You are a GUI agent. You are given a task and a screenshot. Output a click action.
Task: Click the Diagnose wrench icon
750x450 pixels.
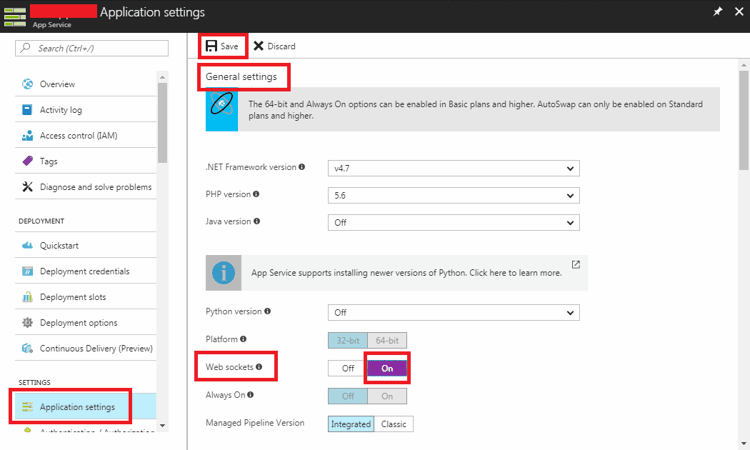tap(28, 187)
